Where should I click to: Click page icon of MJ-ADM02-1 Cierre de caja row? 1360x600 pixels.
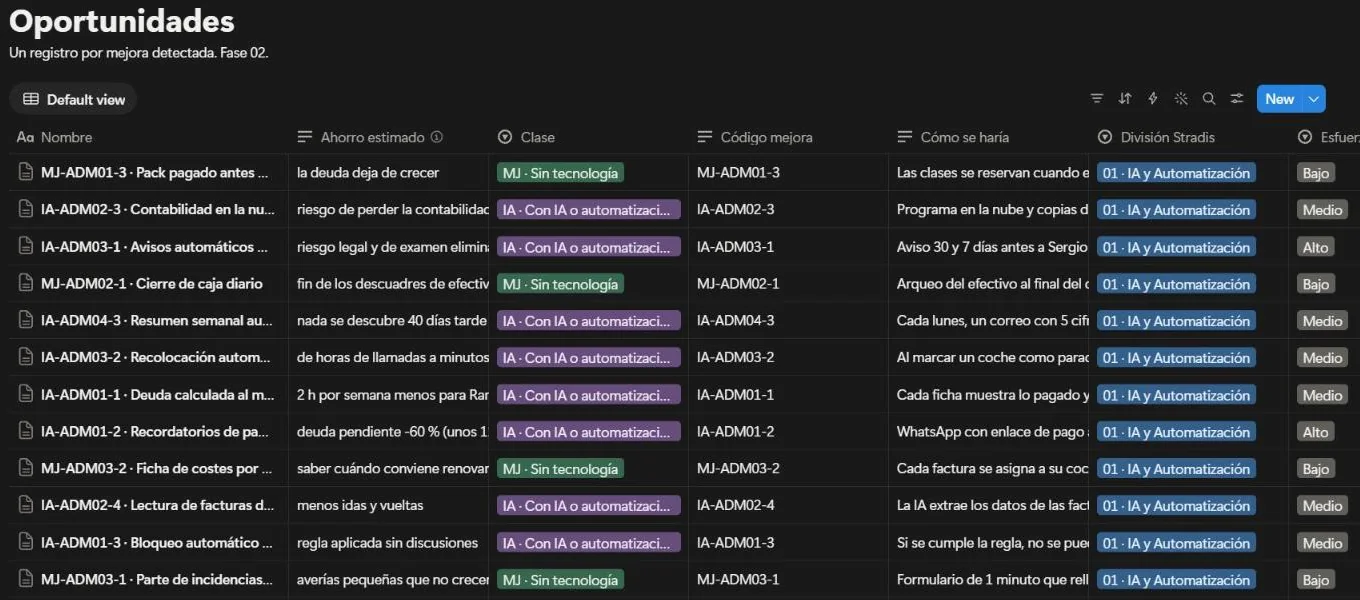click(26, 284)
